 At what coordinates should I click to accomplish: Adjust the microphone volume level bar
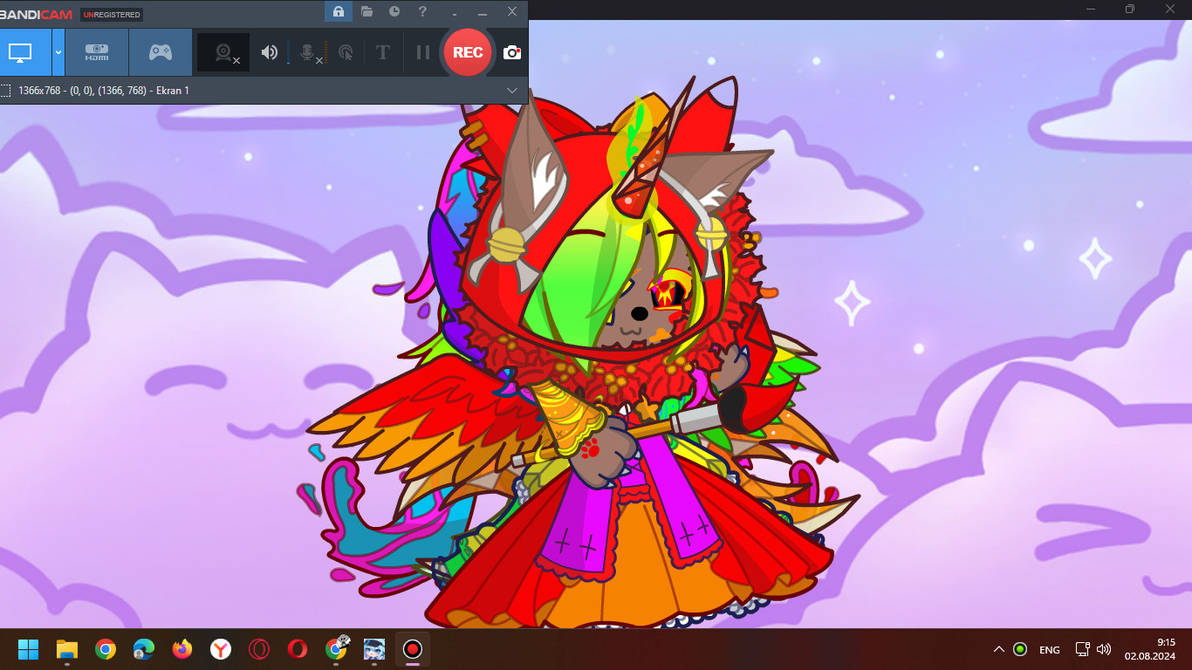(326, 52)
